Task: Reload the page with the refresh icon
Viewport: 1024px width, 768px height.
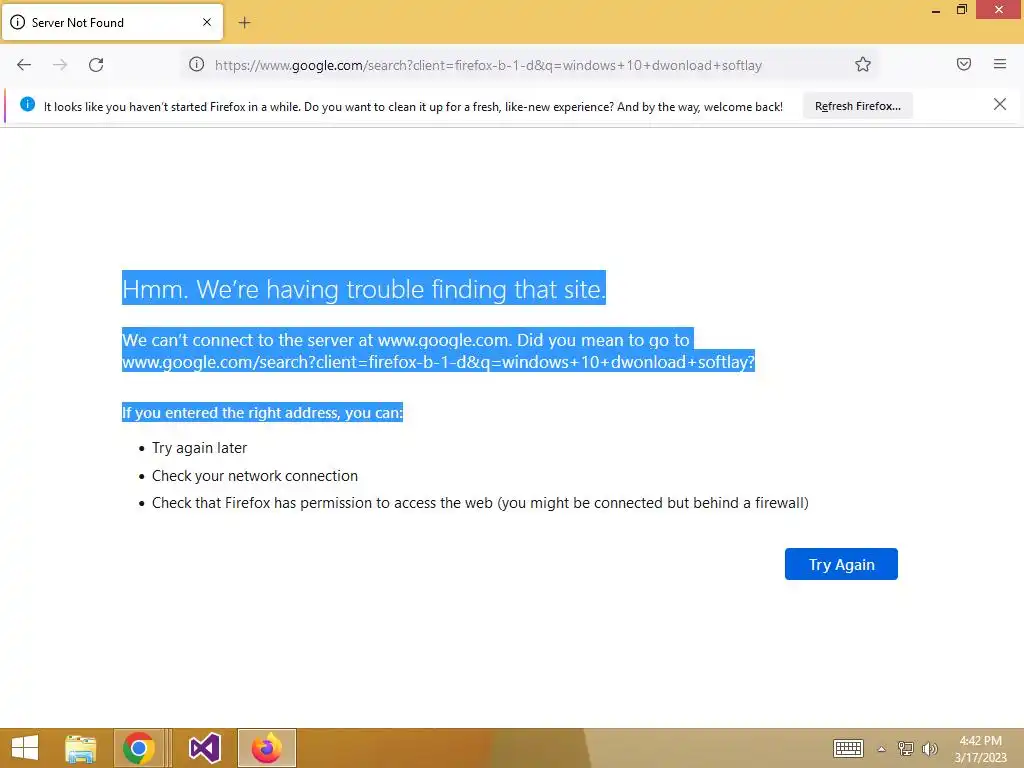Action: coord(96,65)
